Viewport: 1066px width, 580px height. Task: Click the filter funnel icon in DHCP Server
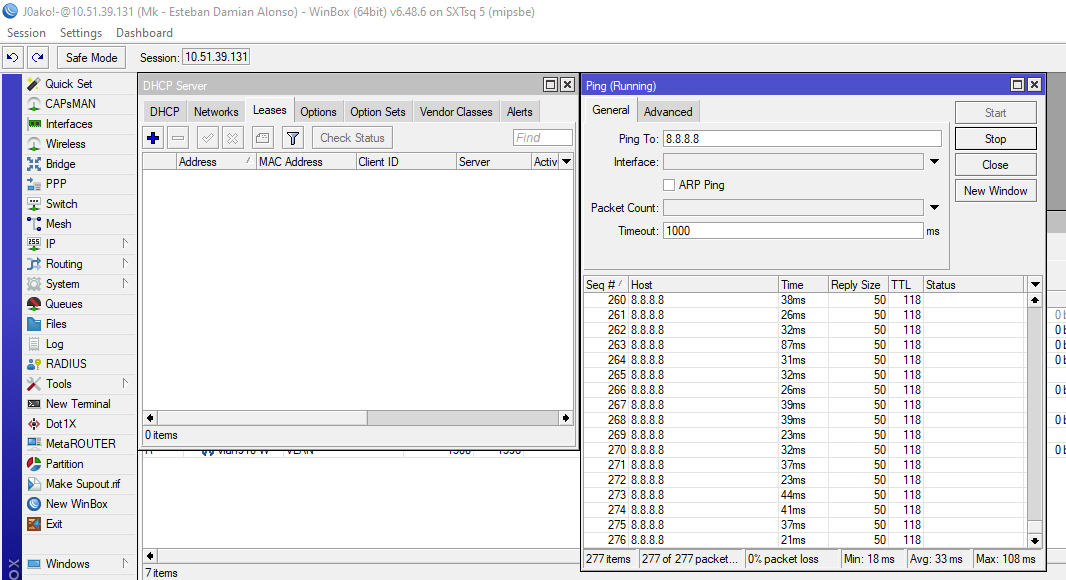tap(293, 138)
